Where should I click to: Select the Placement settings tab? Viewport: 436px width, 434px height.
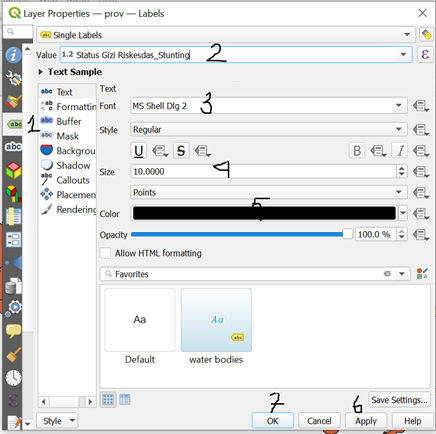[x=67, y=195]
